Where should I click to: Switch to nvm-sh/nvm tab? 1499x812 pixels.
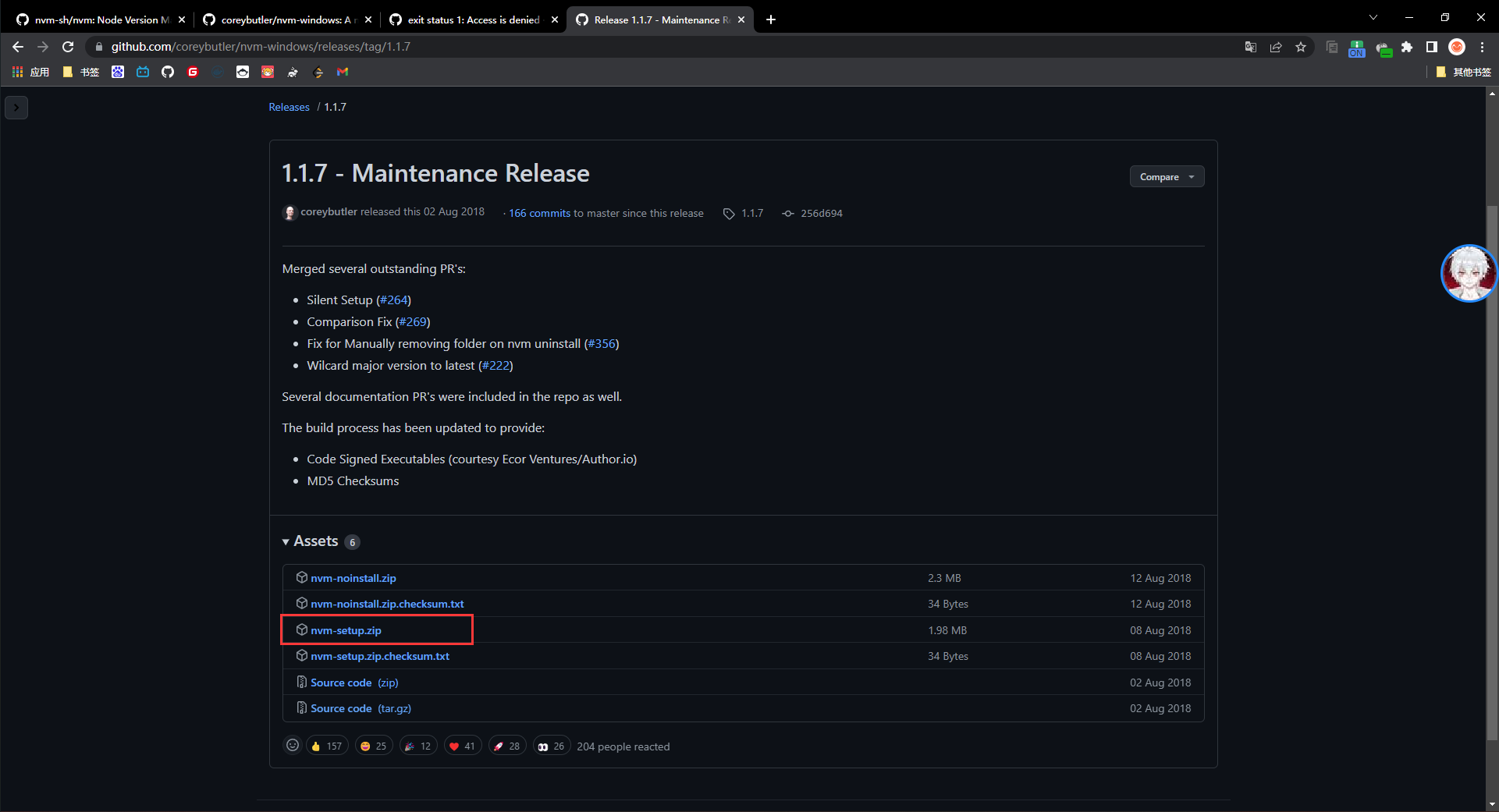[94, 20]
